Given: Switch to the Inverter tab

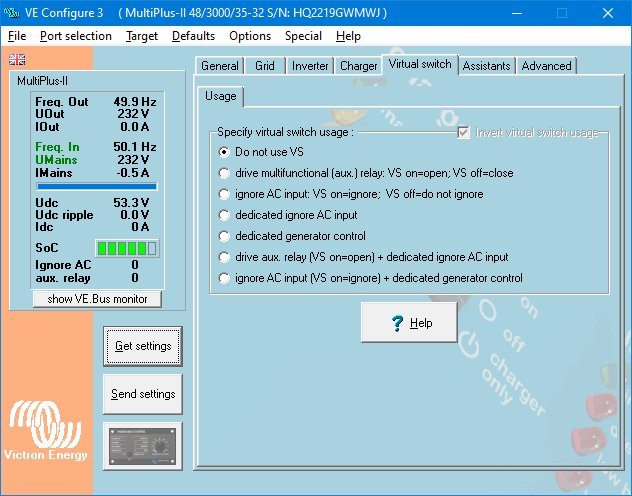Looking at the screenshot, I should (309, 66).
